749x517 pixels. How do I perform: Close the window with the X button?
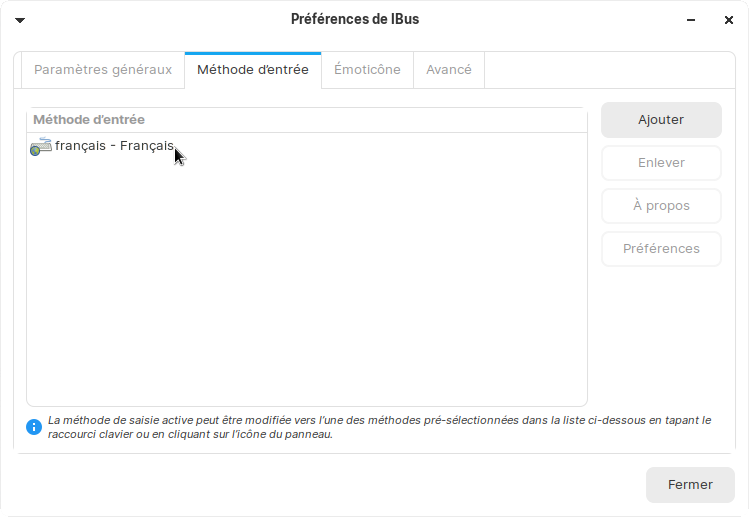729,20
